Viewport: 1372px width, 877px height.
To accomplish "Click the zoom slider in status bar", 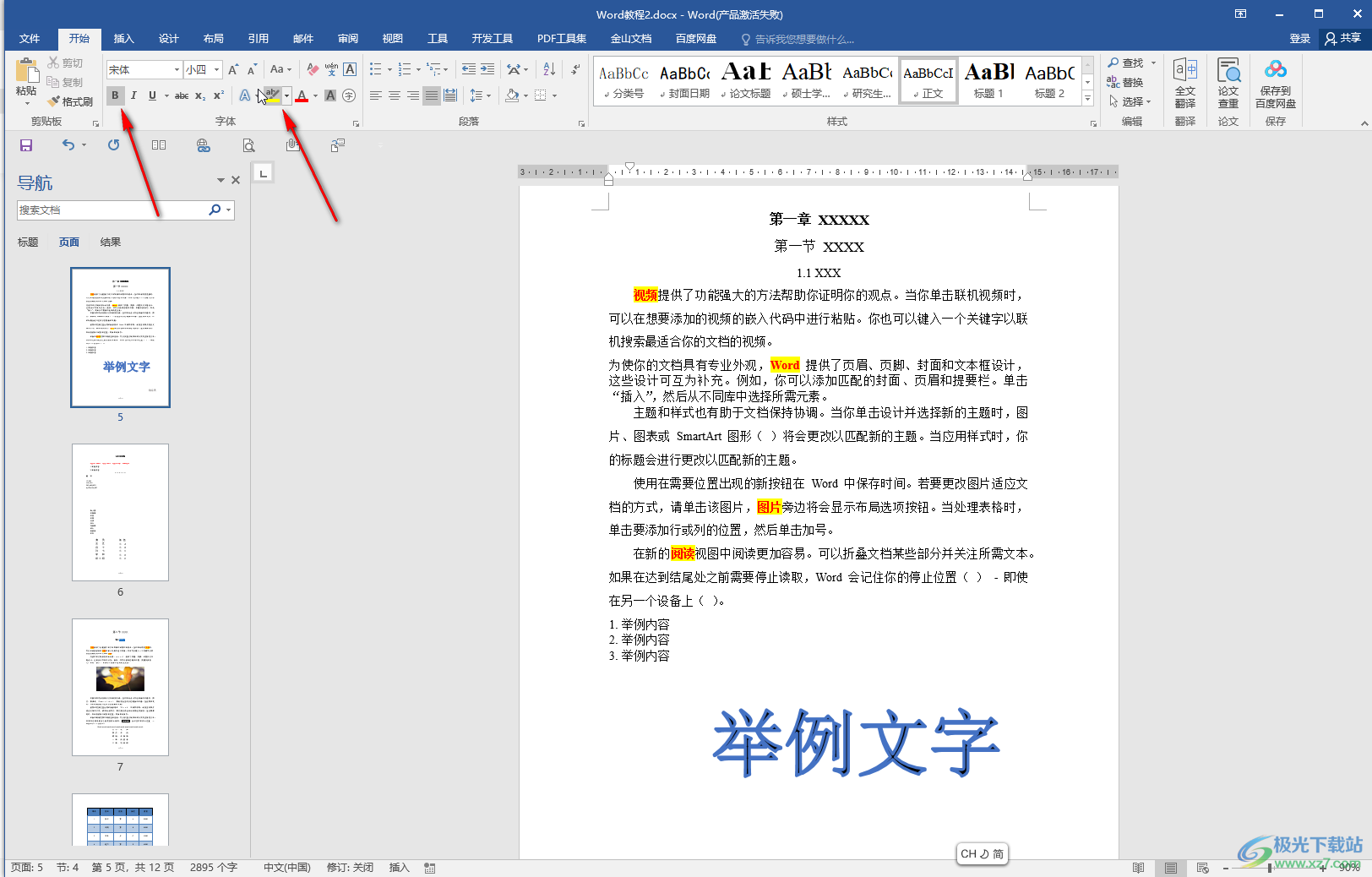I will coord(1270,868).
